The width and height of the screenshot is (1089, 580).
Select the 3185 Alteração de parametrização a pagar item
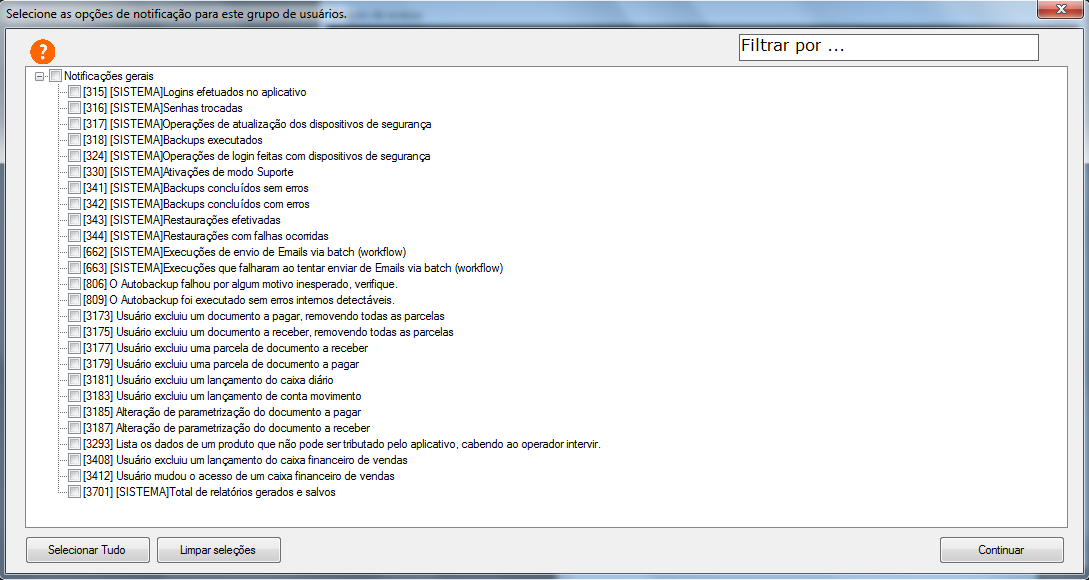tap(222, 412)
